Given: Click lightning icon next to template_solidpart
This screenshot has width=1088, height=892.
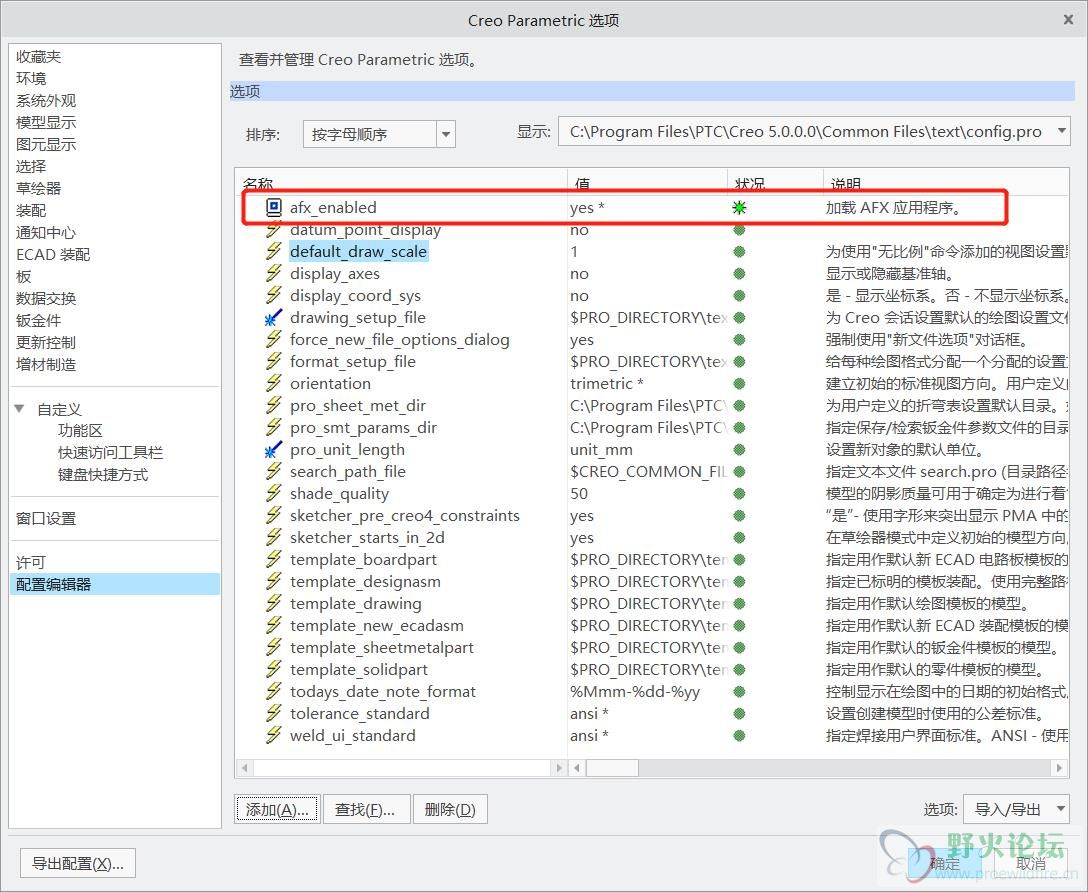Looking at the screenshot, I should pyautogui.click(x=273, y=669).
